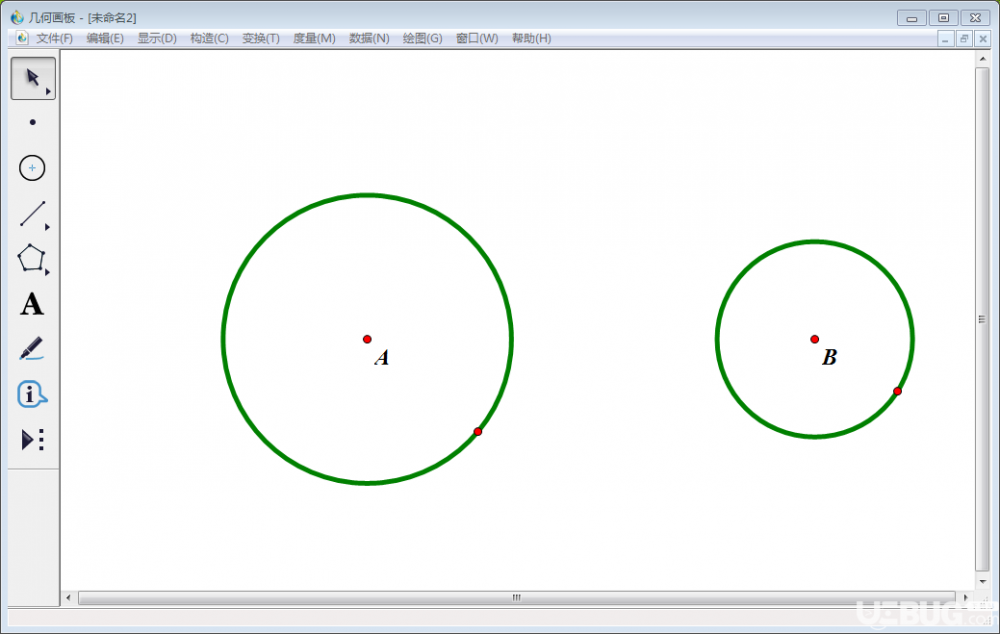Click the horizontal scrollbar left arrow
Screen dimensions: 1000x634
[x=69, y=598]
